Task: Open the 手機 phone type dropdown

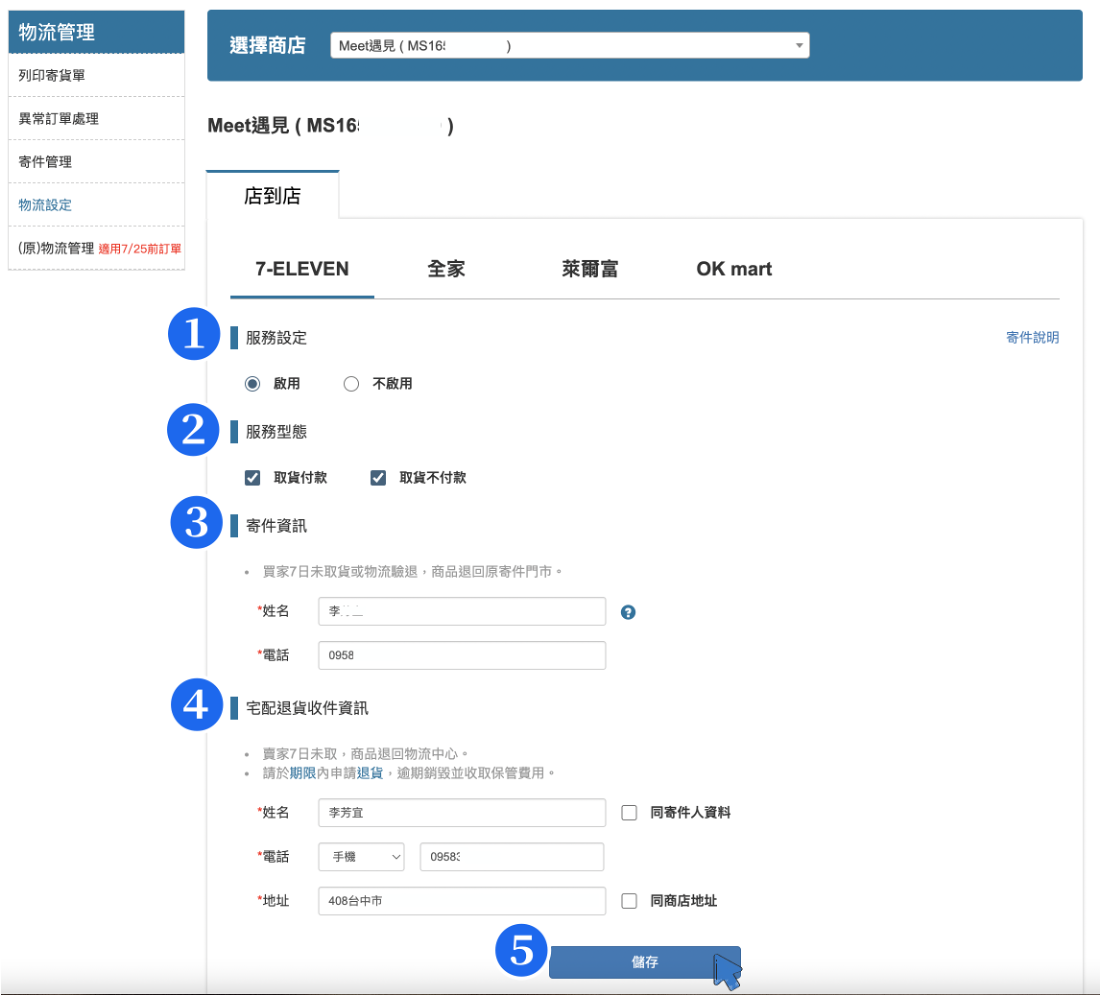Action: pos(361,857)
